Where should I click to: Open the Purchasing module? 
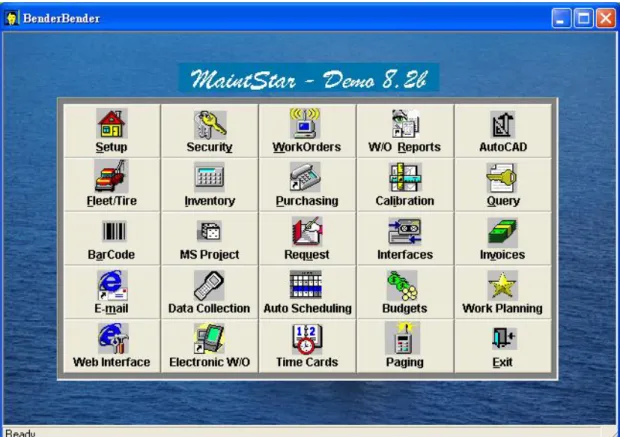307,185
